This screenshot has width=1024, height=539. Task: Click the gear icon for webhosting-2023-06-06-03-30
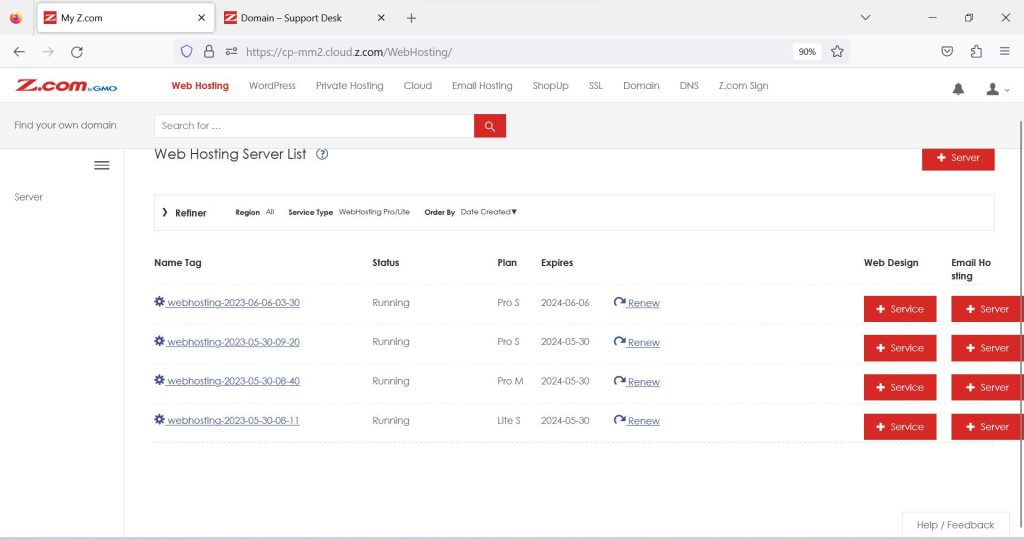click(159, 302)
